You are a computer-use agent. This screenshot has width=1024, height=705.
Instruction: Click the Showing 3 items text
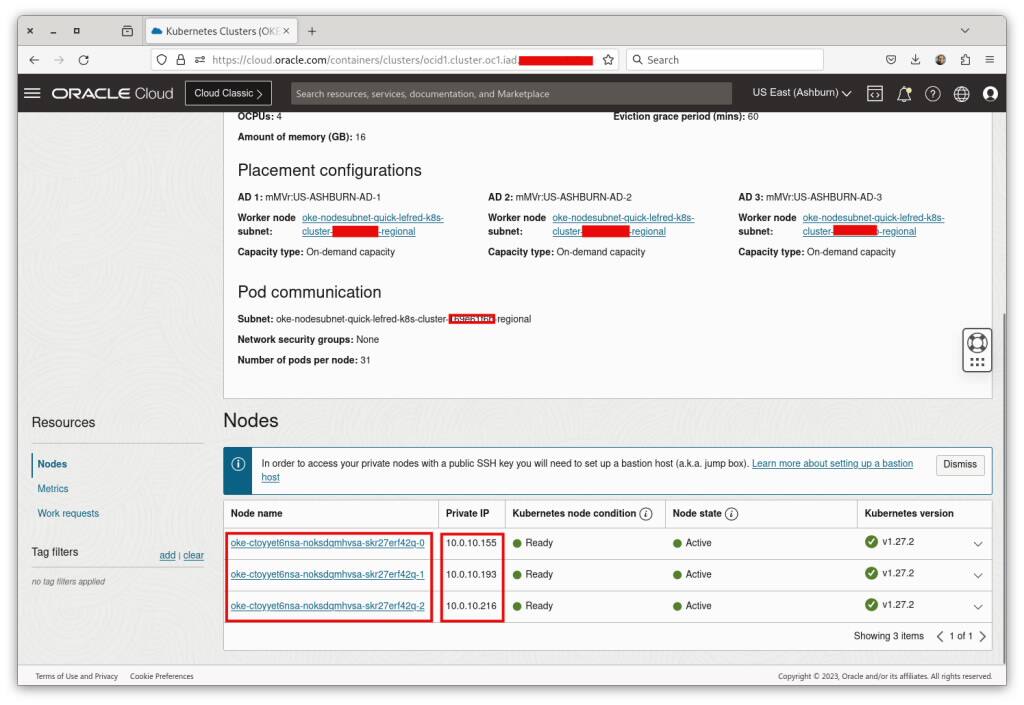point(888,636)
